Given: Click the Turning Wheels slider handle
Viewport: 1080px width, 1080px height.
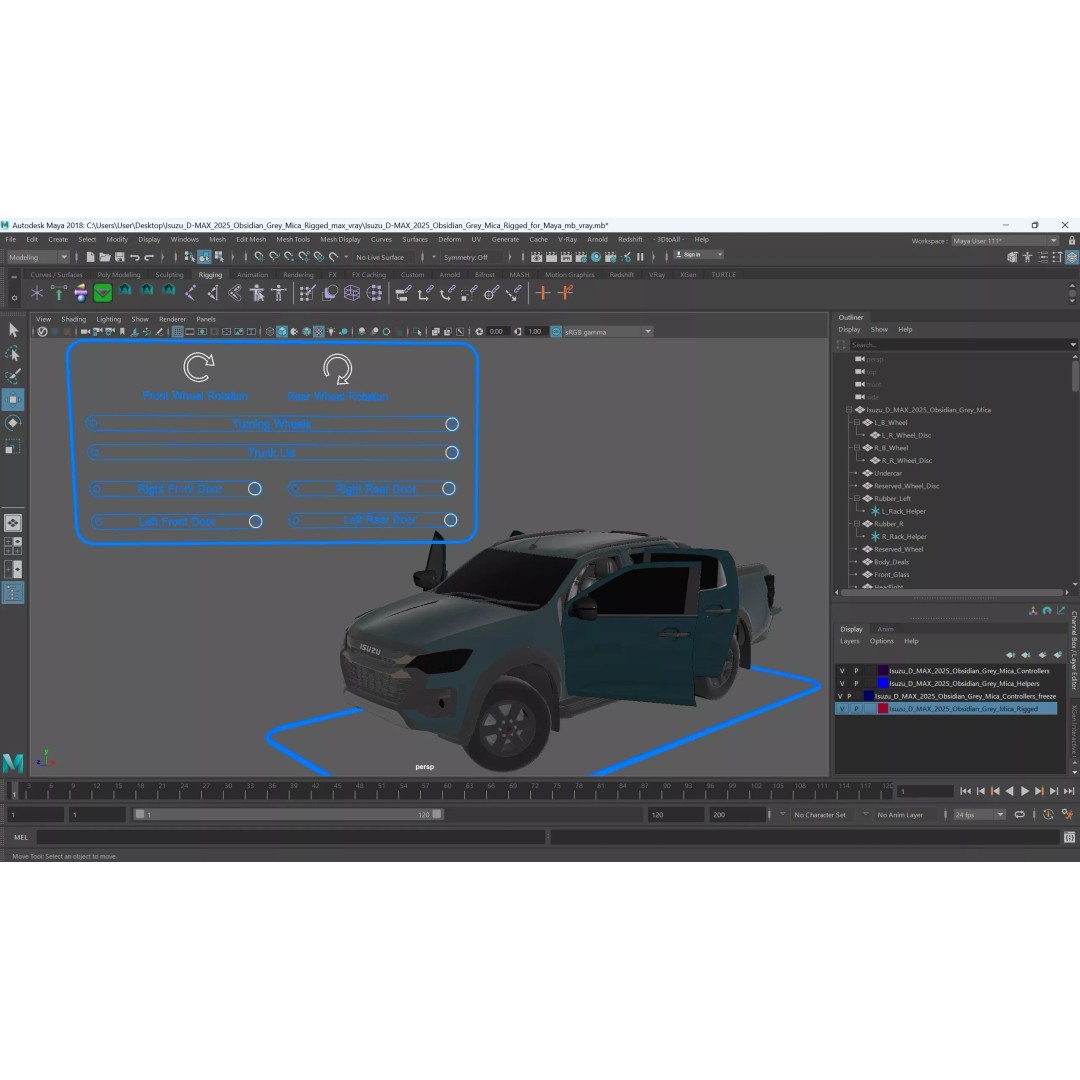Looking at the screenshot, I should click(452, 424).
